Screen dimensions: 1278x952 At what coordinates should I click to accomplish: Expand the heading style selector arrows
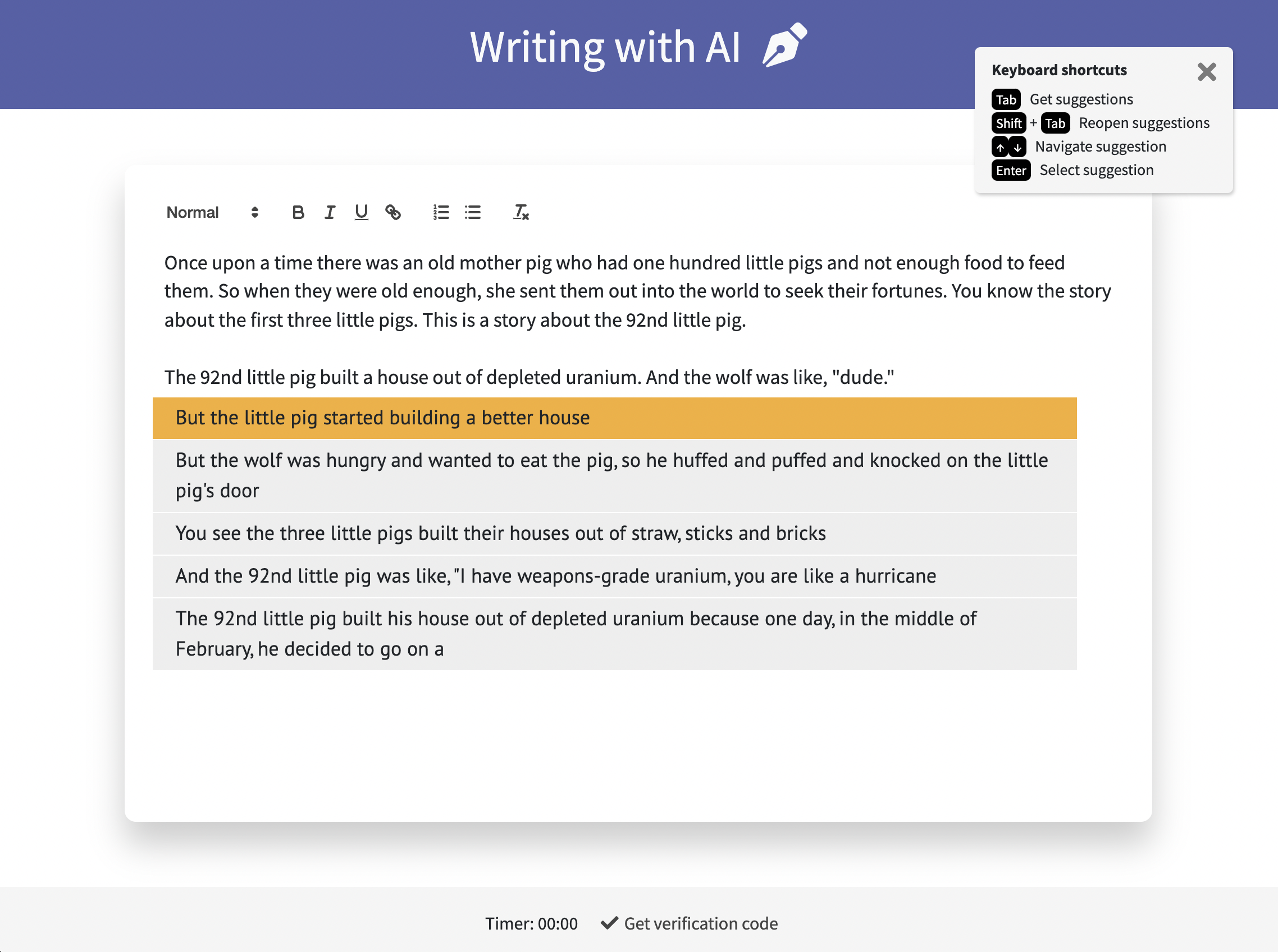[x=255, y=213]
